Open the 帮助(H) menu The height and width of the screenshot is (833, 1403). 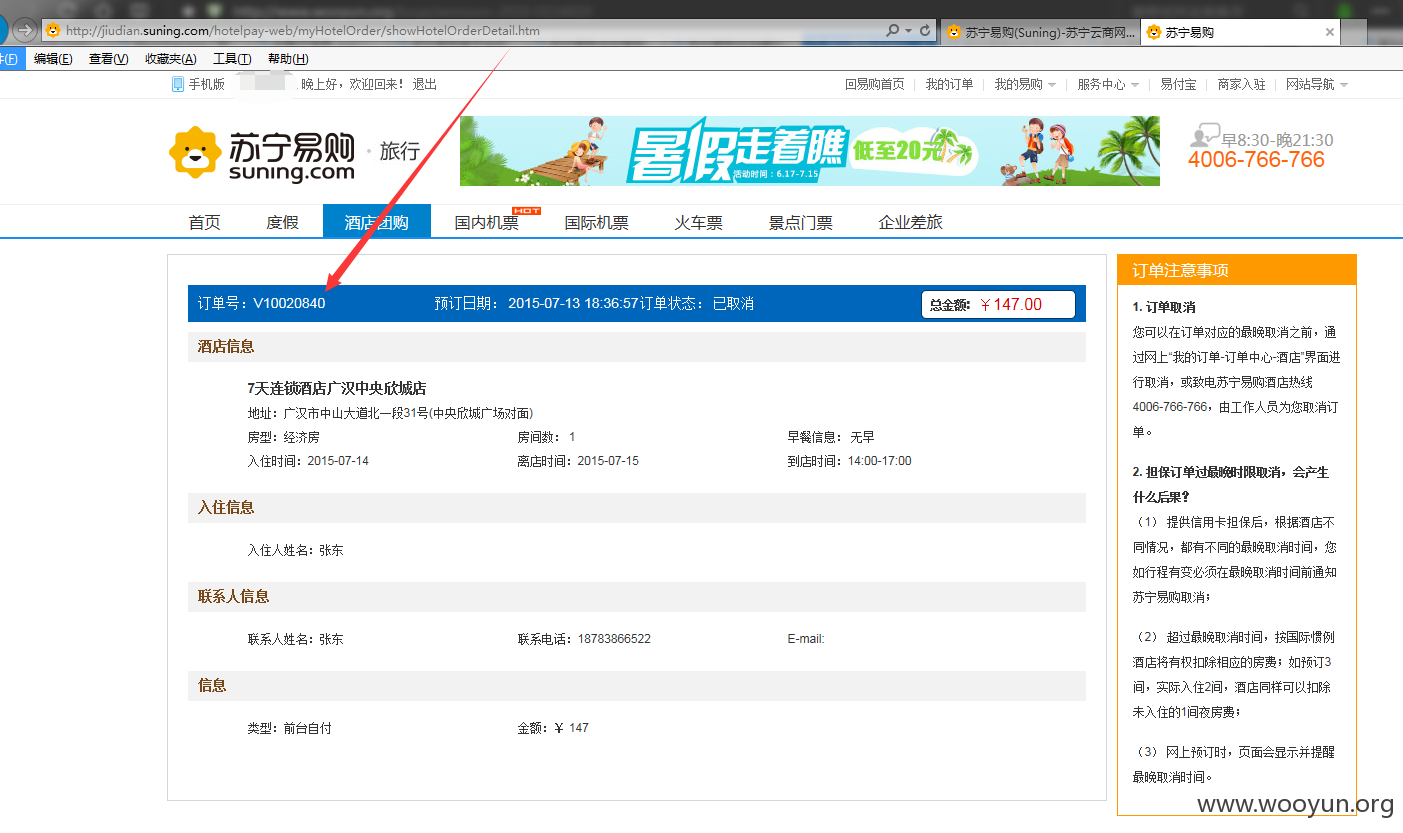tap(288, 59)
